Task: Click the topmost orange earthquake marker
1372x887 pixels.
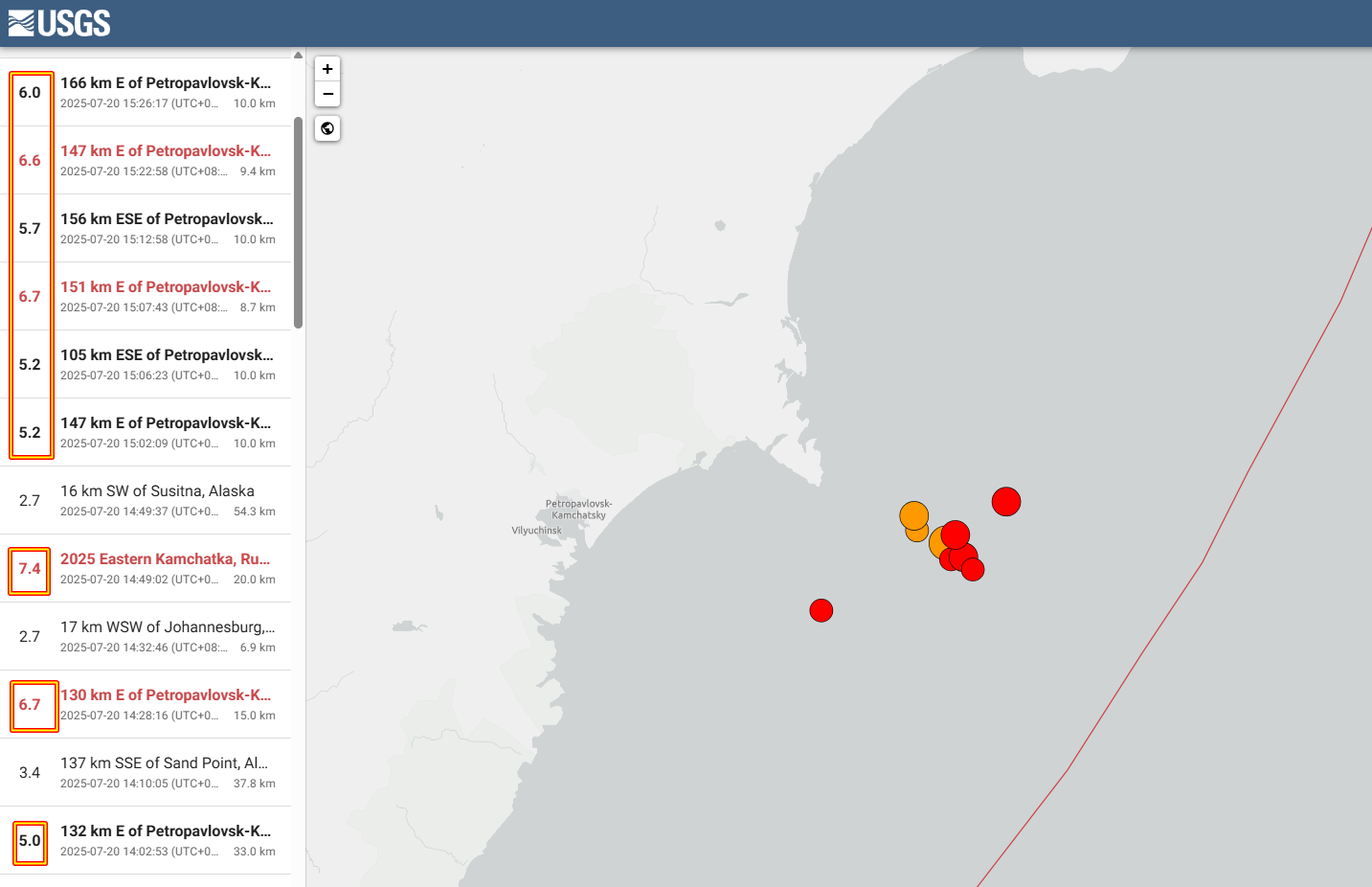Action: pos(913,515)
